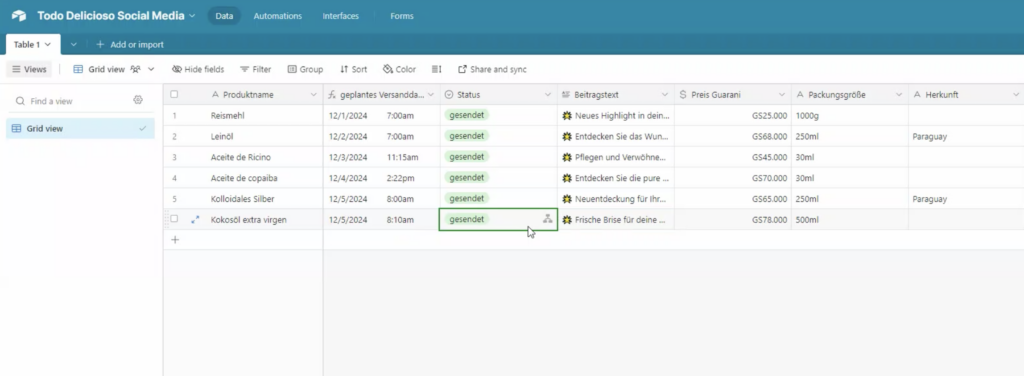
Task: Open the Packungsgröße column dropdown
Action: pos(899,95)
